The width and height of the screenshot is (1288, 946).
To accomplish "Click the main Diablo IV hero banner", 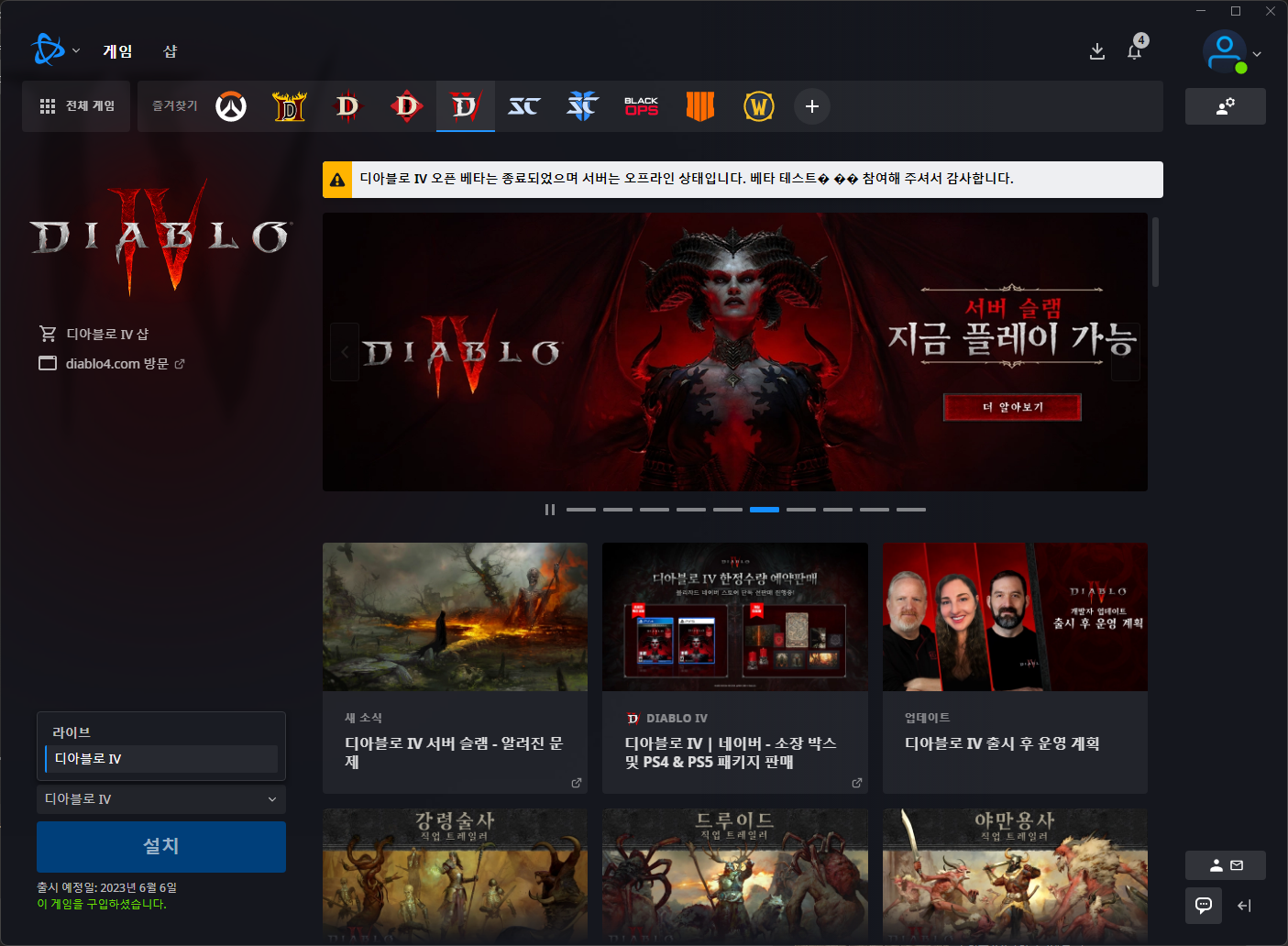I will tap(735, 352).
